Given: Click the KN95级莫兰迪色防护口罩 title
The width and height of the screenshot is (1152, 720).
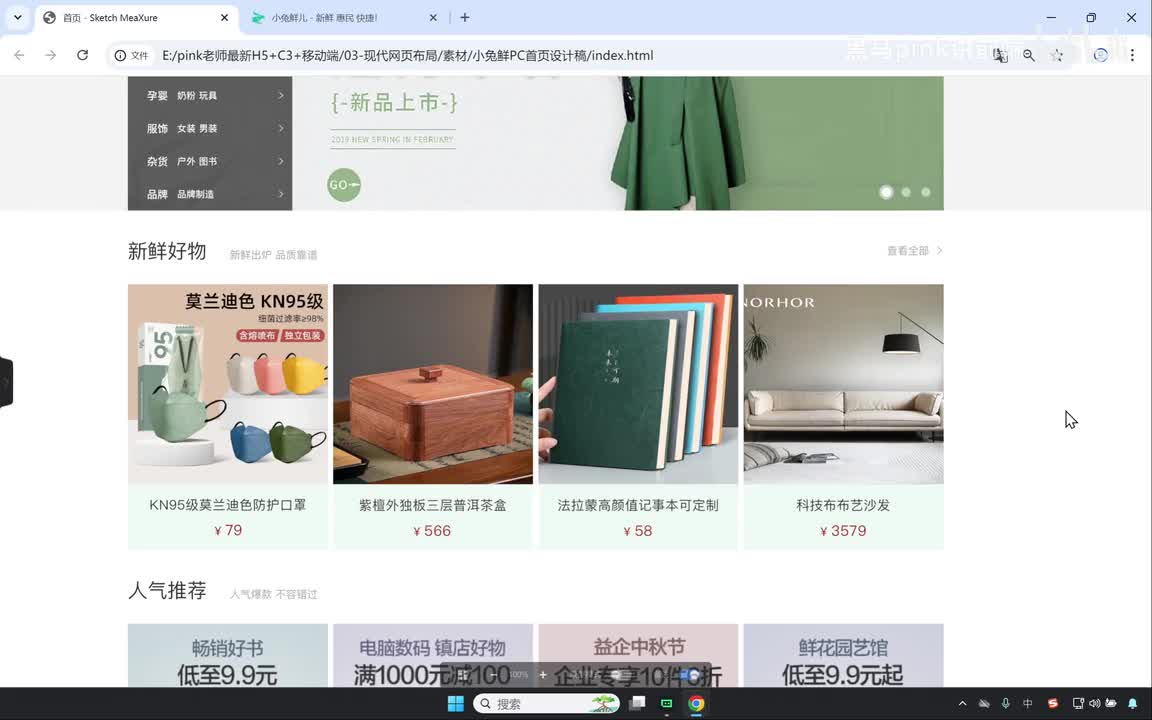Looking at the screenshot, I should click(x=228, y=505).
